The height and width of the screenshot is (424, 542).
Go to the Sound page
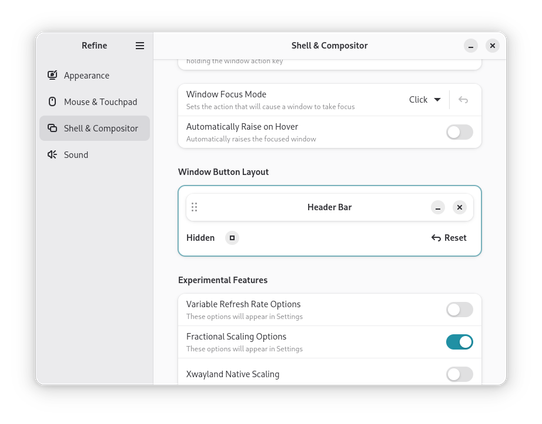[x=95, y=154]
